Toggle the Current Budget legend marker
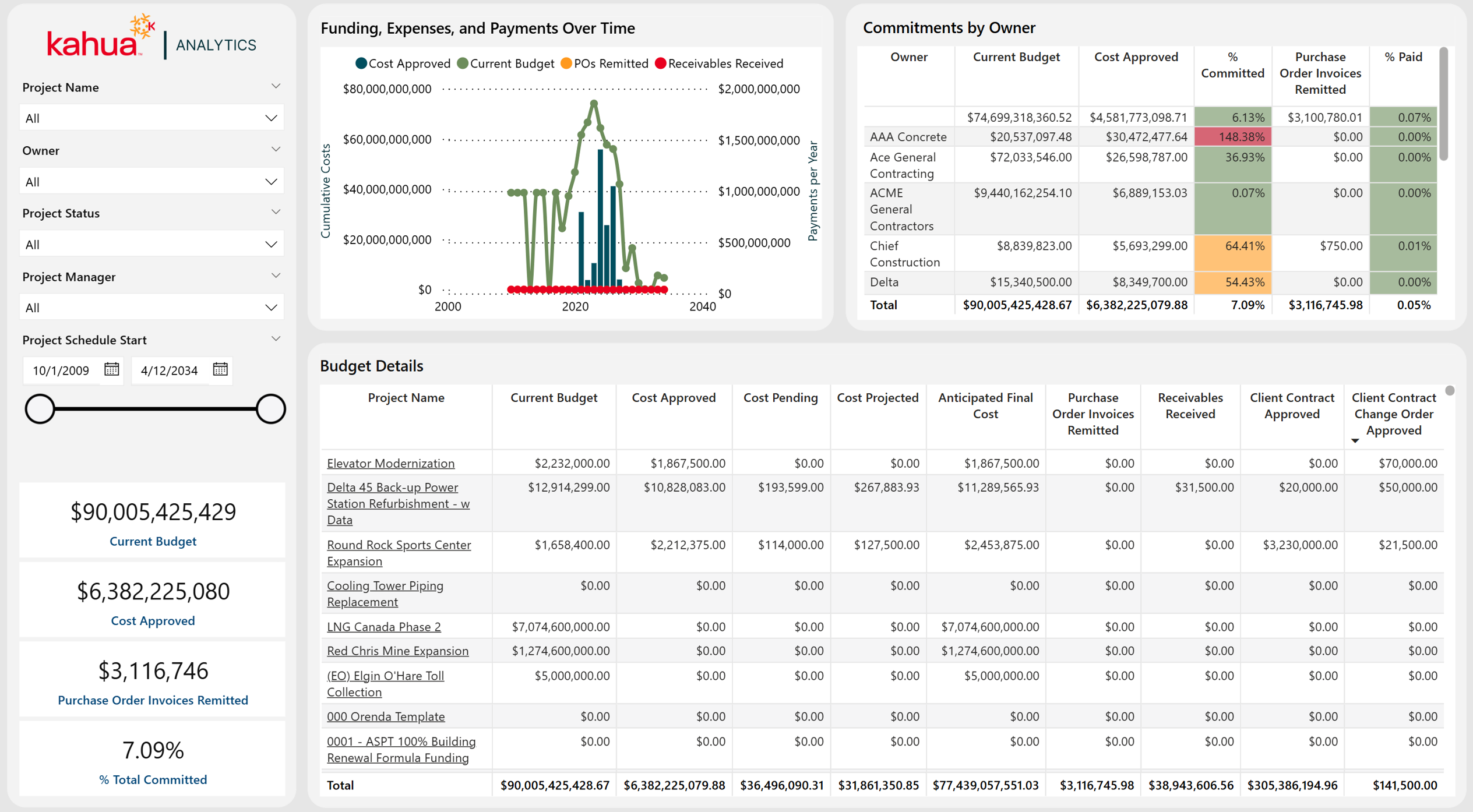This screenshot has width=1473, height=812. point(463,63)
